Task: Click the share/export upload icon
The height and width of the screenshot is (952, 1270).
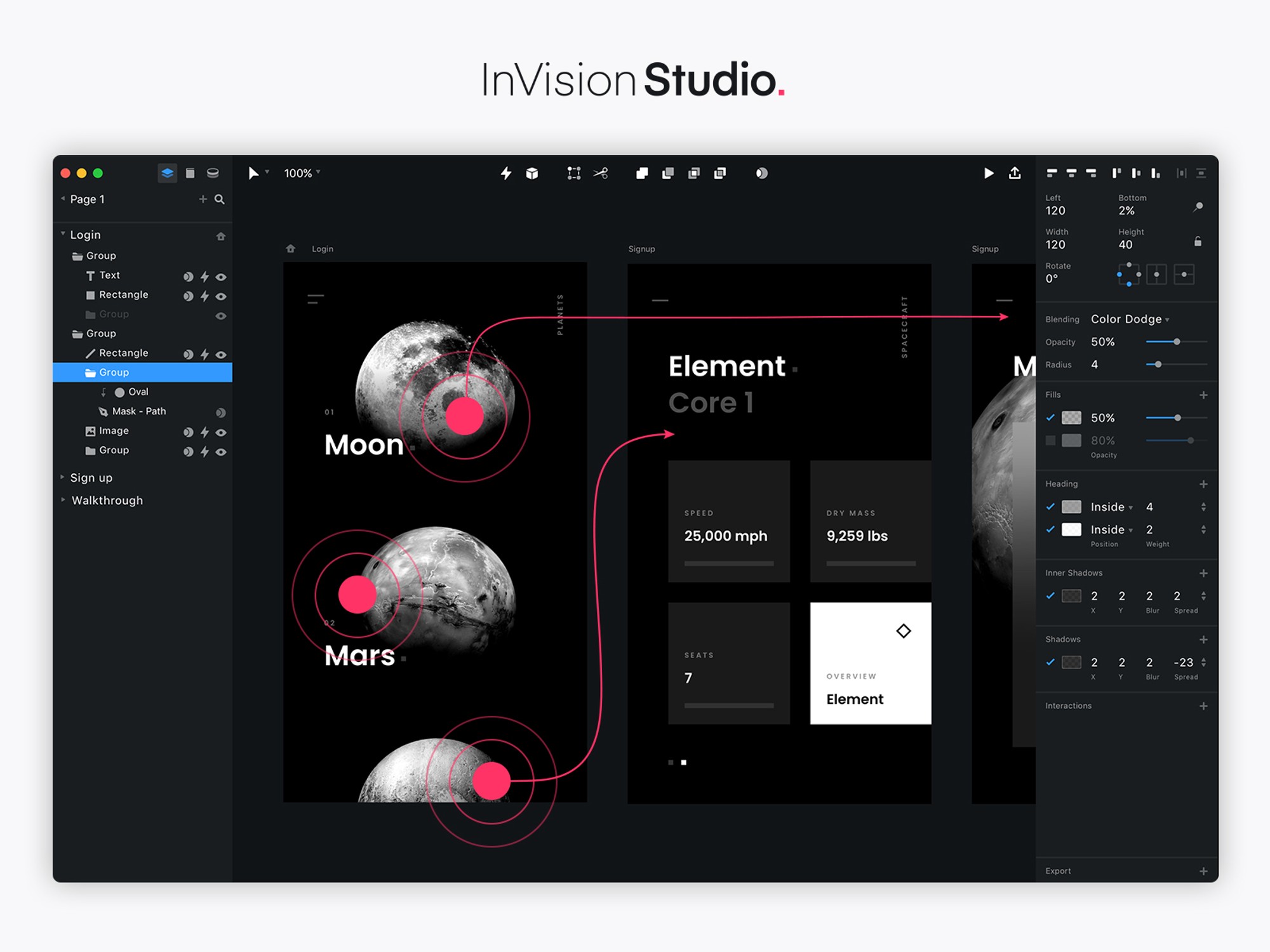Action: coord(1015,173)
